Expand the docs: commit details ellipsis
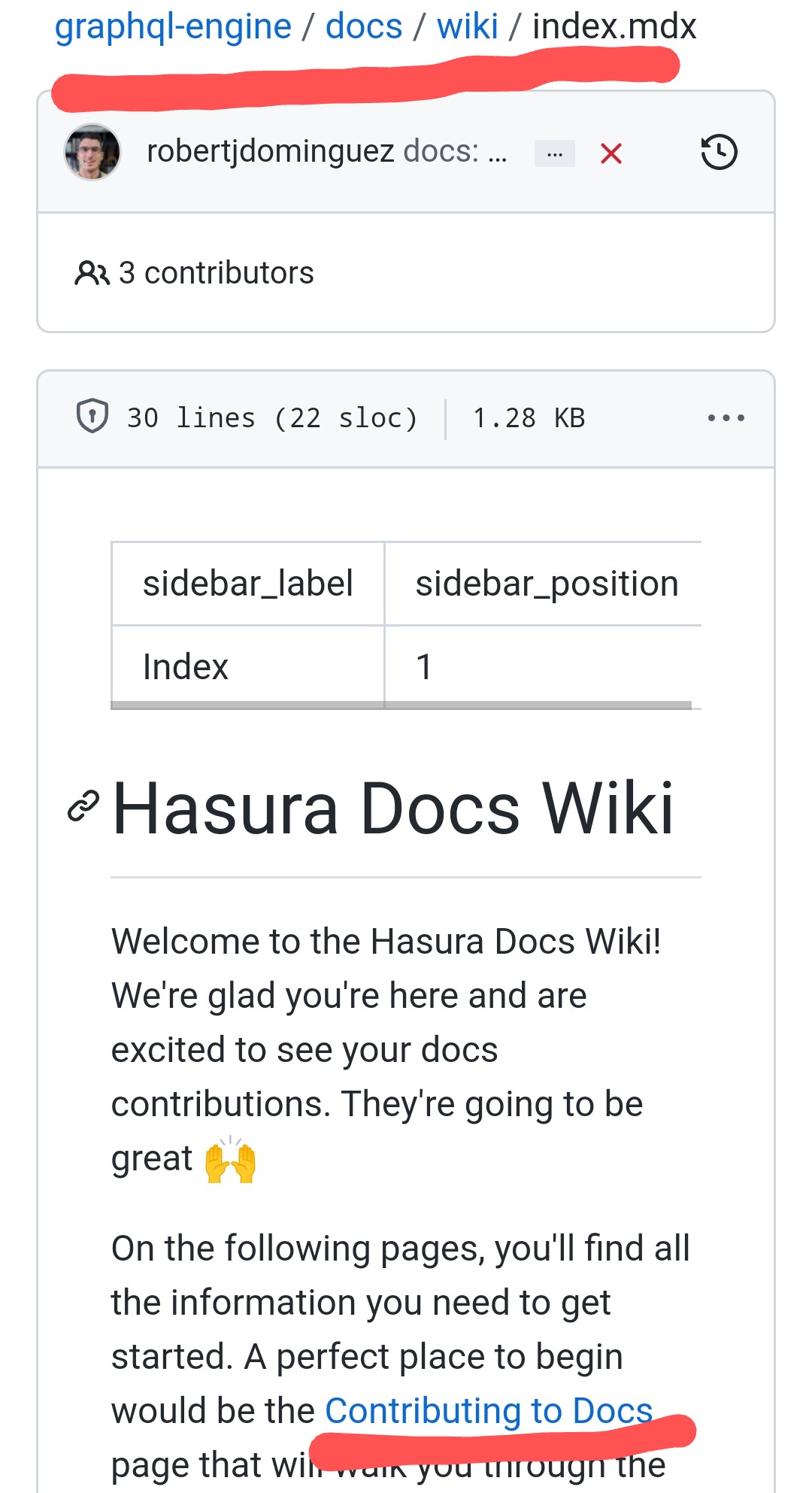The width and height of the screenshot is (812, 1493). pos(554,152)
